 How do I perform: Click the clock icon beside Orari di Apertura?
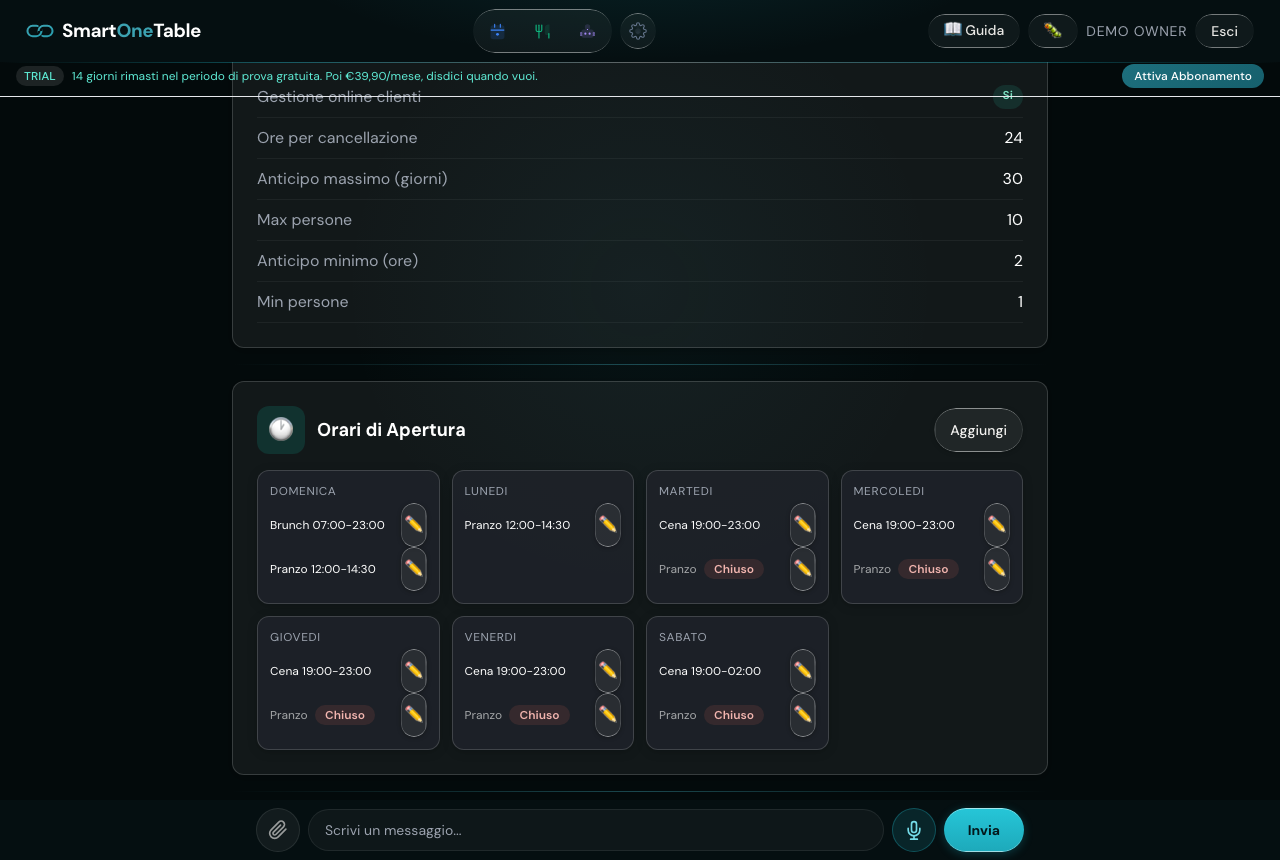click(x=281, y=430)
